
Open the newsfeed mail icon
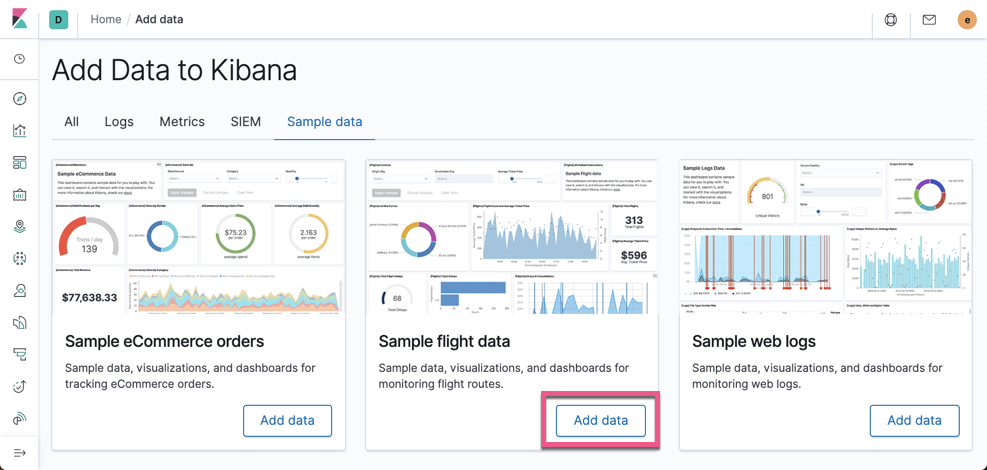928,20
